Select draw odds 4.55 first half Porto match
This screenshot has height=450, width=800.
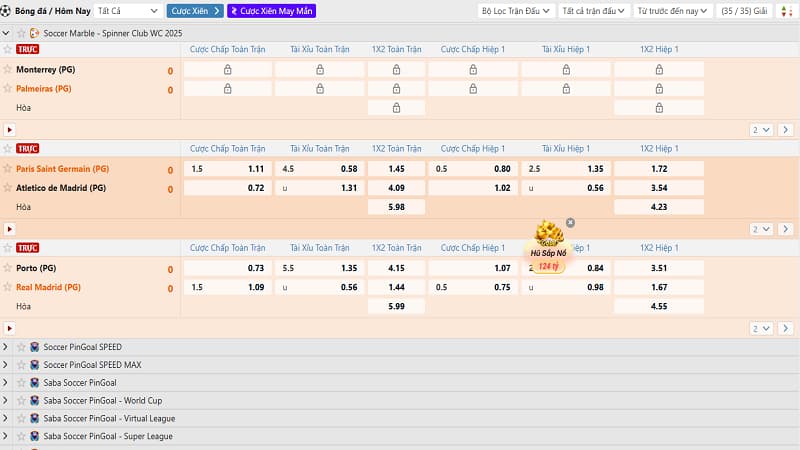click(x=659, y=306)
